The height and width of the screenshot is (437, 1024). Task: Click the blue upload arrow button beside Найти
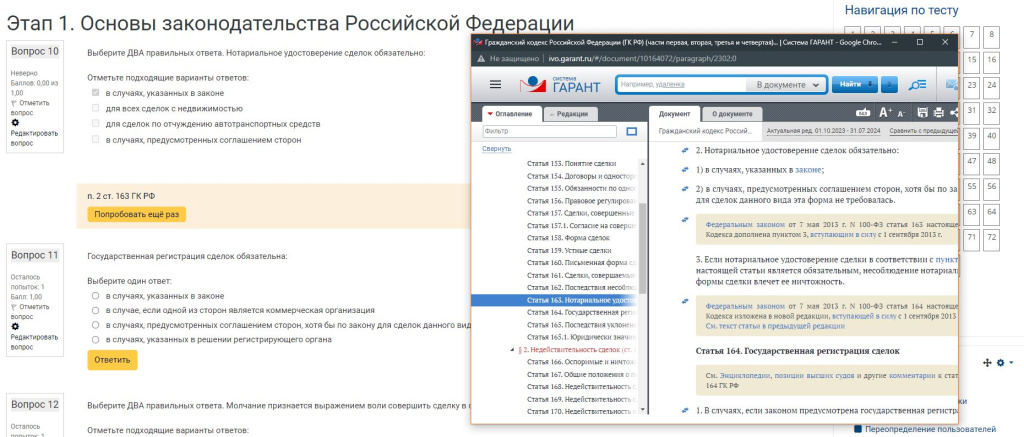tap(889, 85)
